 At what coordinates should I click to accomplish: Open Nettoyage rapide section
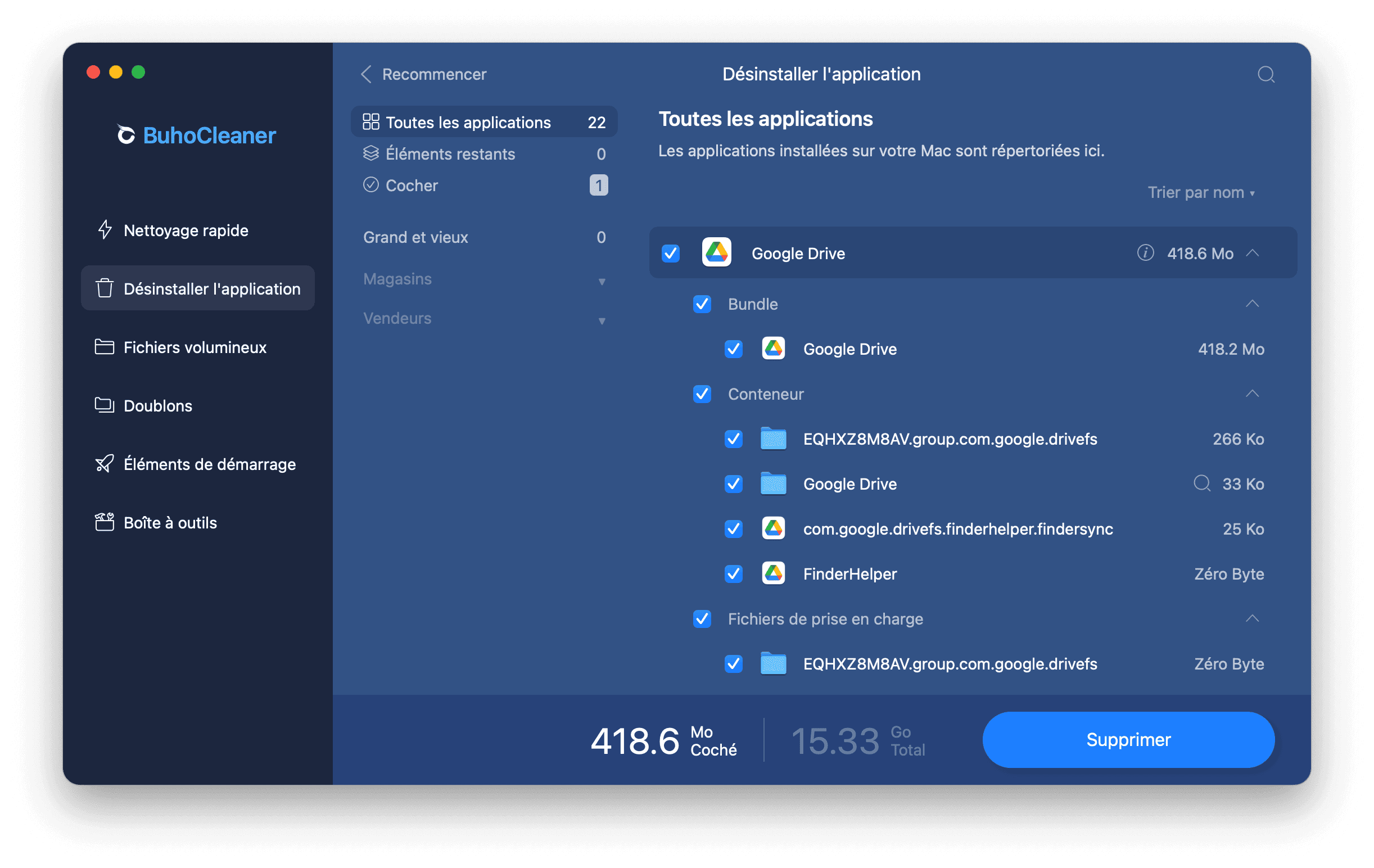pyautogui.click(x=197, y=230)
